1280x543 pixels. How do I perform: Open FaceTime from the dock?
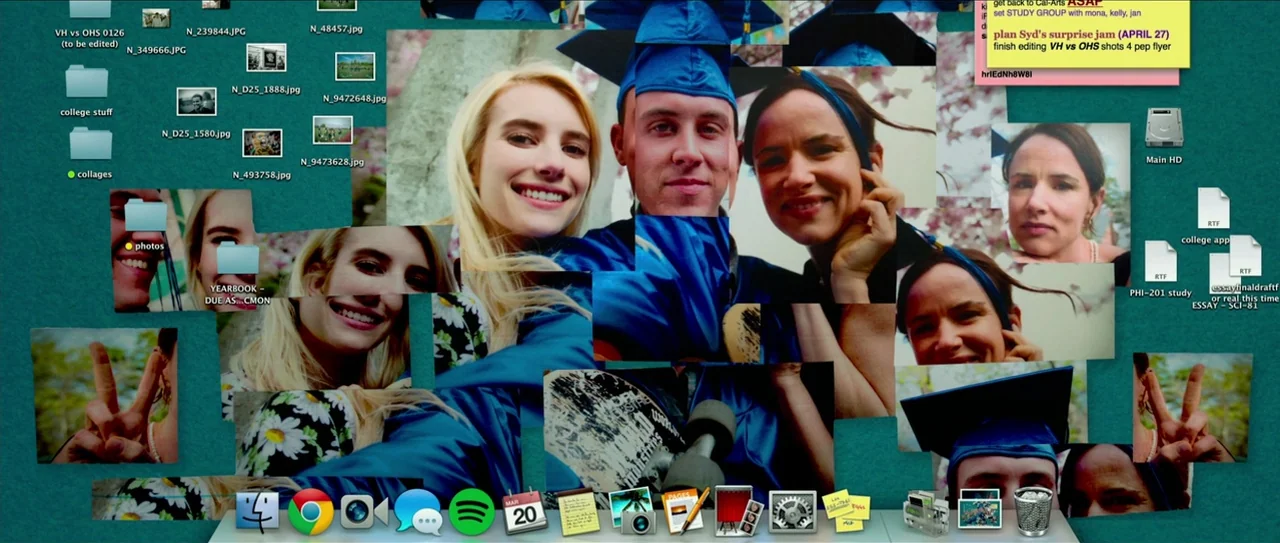(x=363, y=512)
